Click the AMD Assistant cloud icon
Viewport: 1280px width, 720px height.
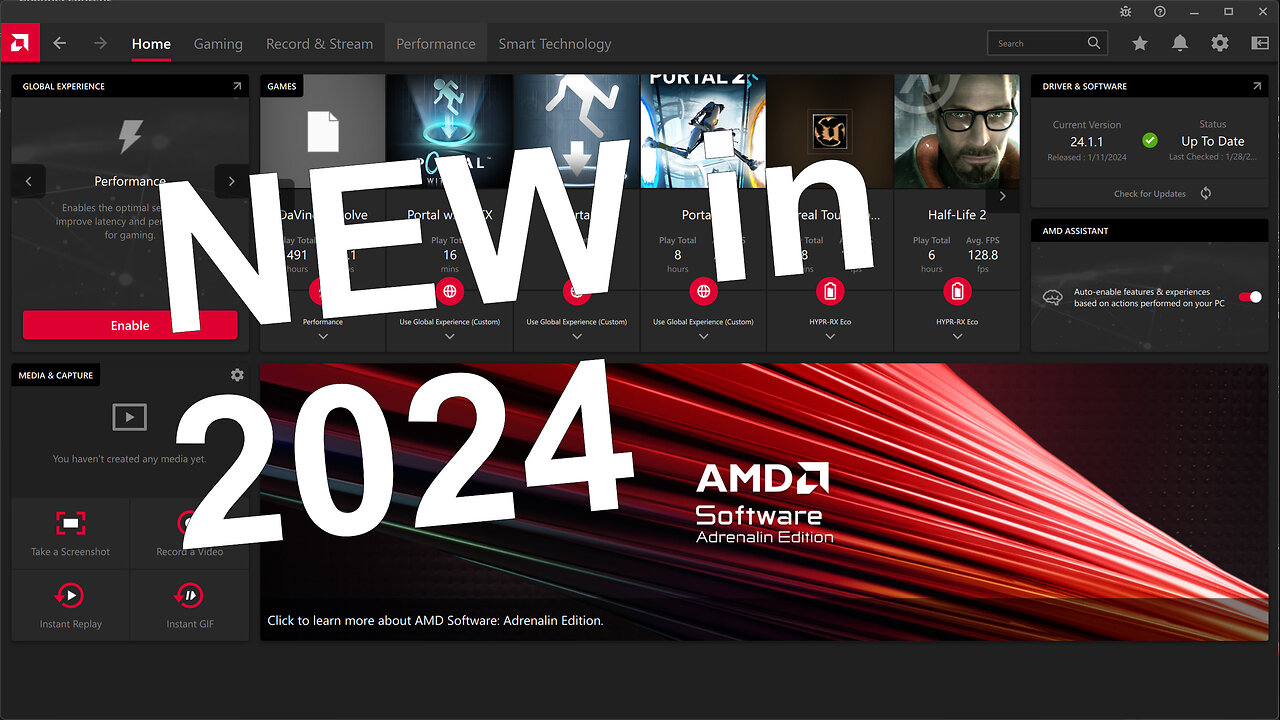click(x=1052, y=297)
